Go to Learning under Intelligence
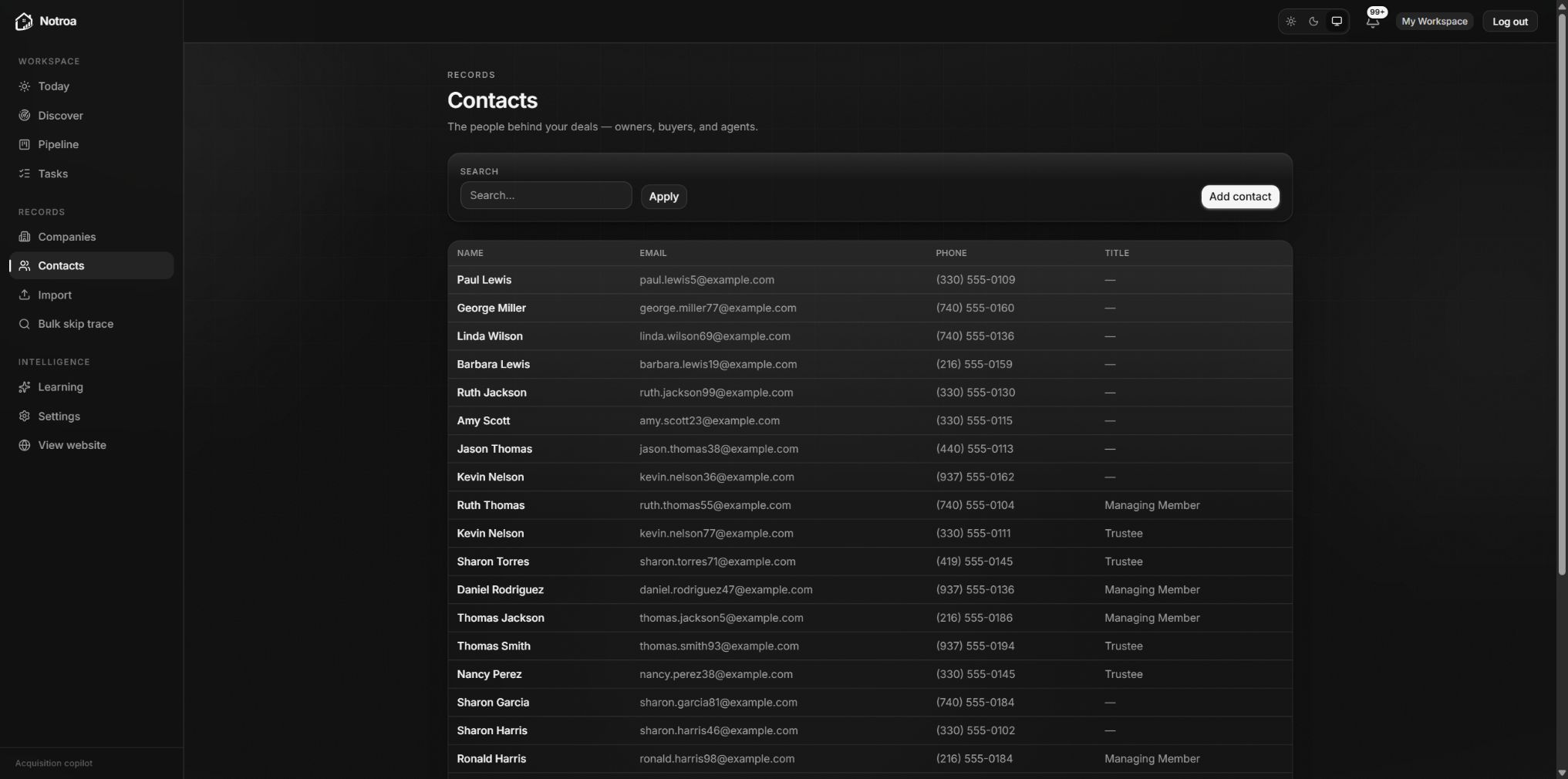Image resolution: width=1568 pixels, height=779 pixels. (x=92, y=387)
